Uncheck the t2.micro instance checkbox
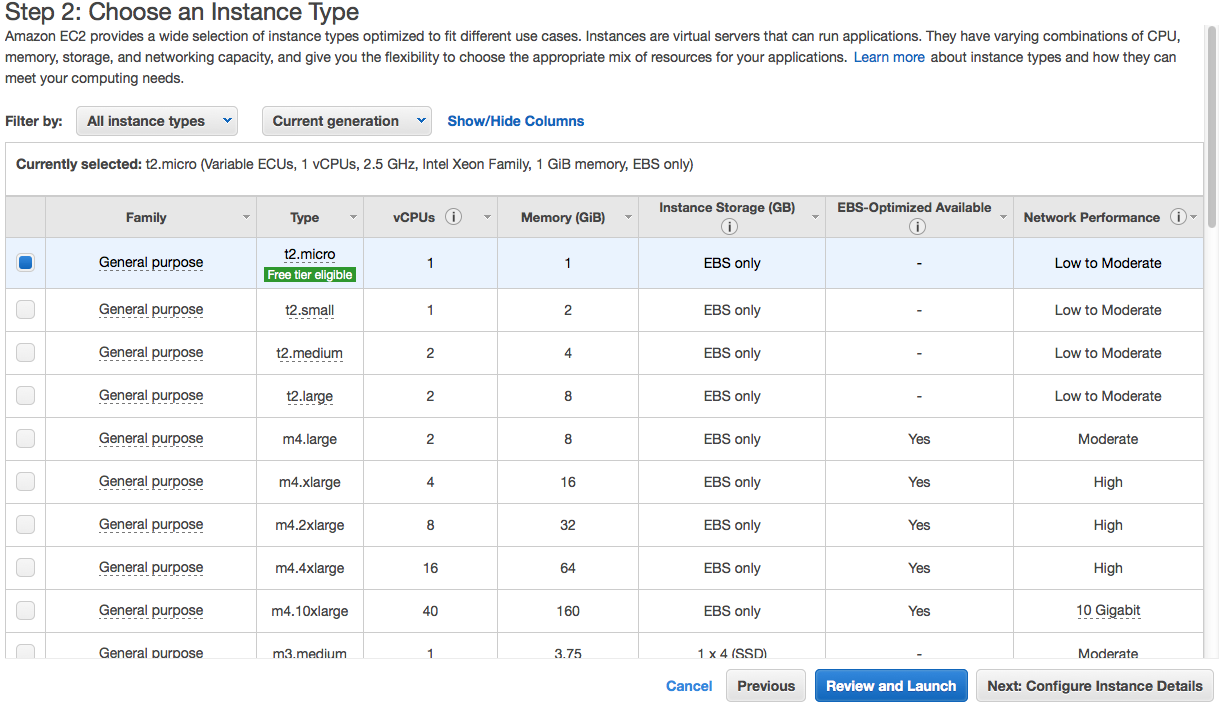Image resolution: width=1224 pixels, height=712 pixels. 26,263
